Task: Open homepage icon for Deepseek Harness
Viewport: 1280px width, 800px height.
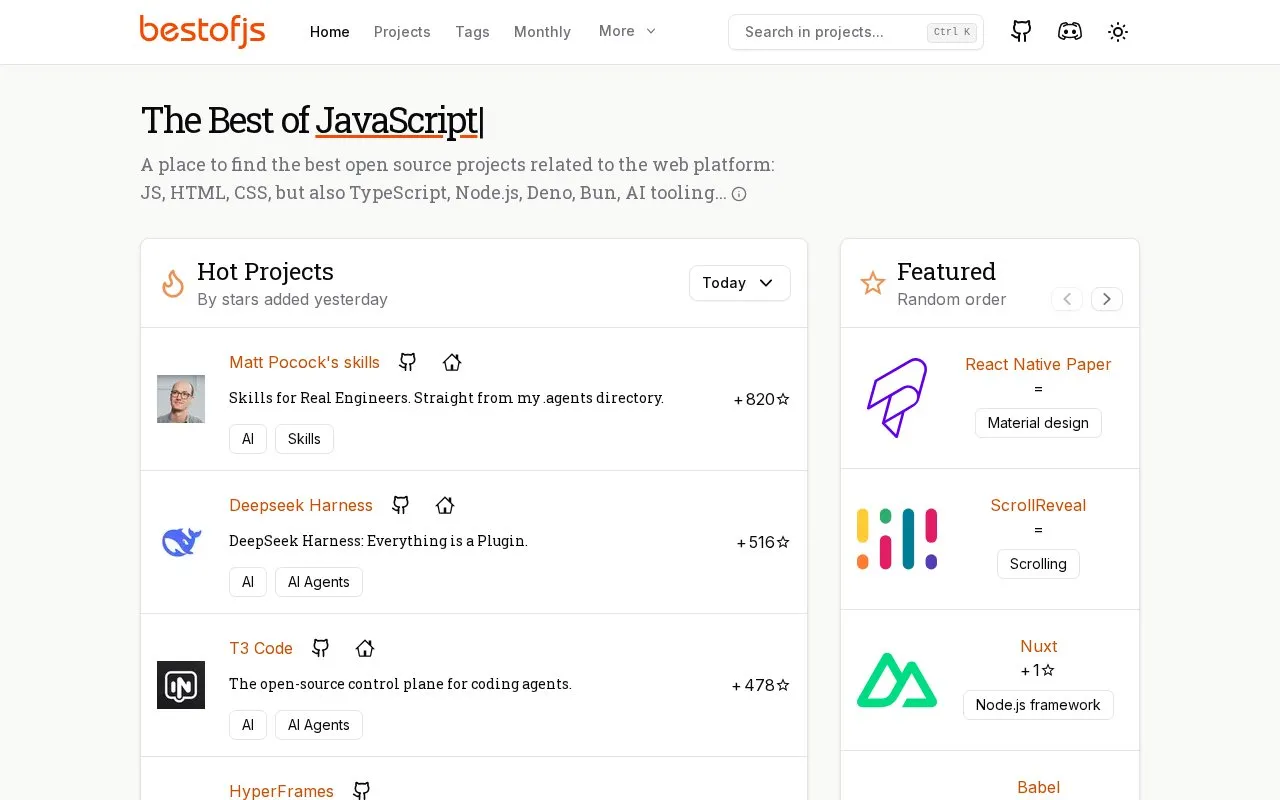Action: coord(445,505)
